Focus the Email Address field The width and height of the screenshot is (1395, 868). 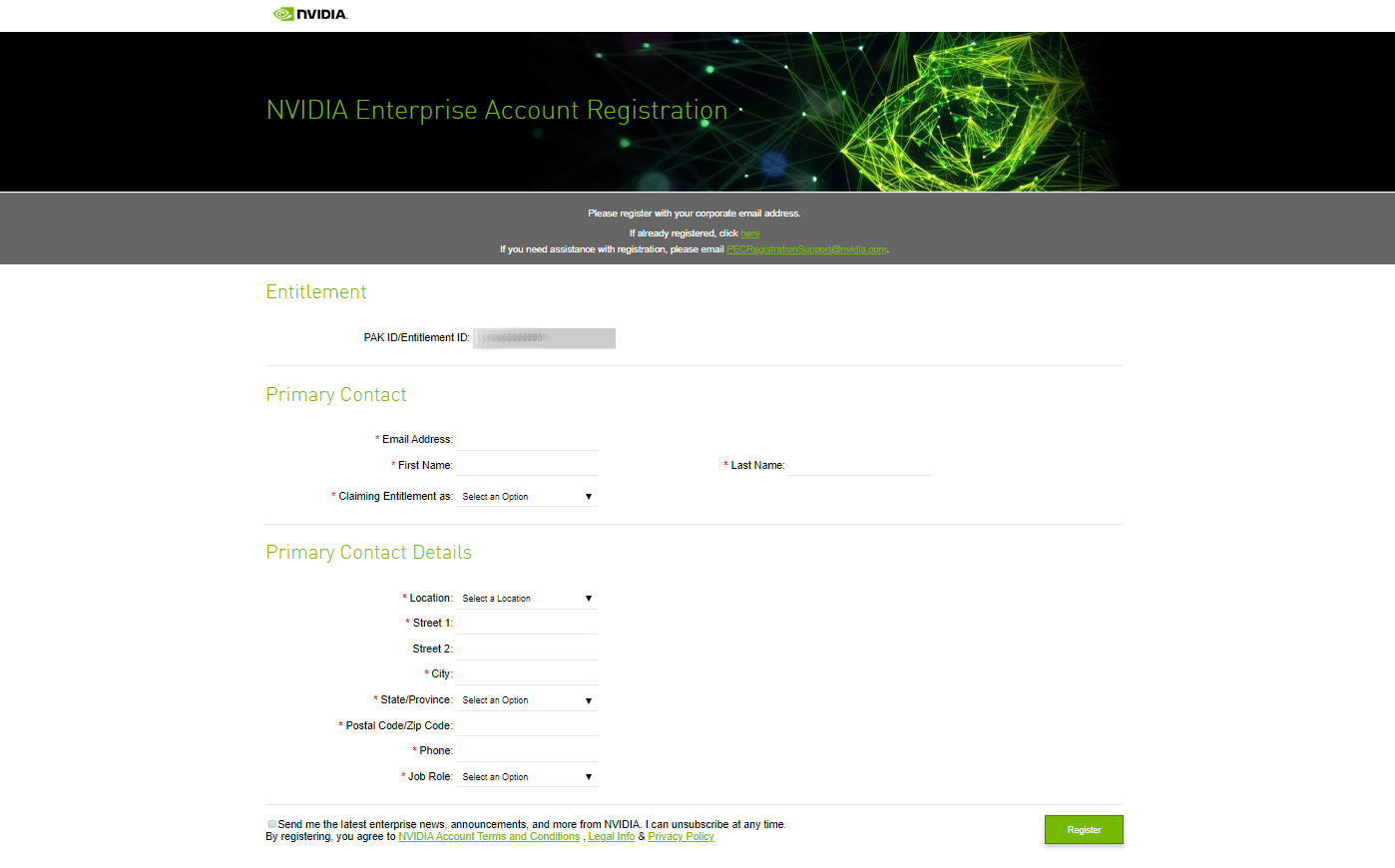(x=526, y=439)
